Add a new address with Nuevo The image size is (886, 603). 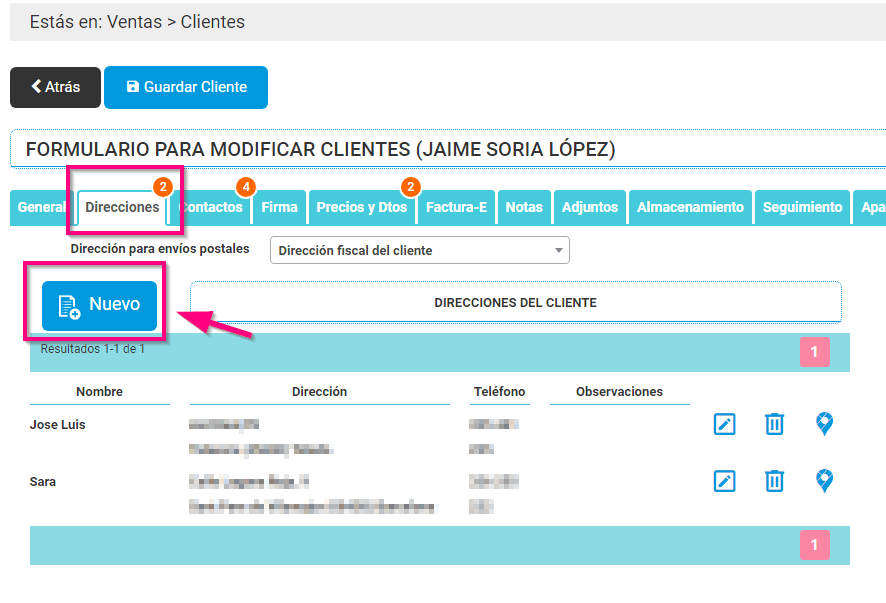pos(99,304)
